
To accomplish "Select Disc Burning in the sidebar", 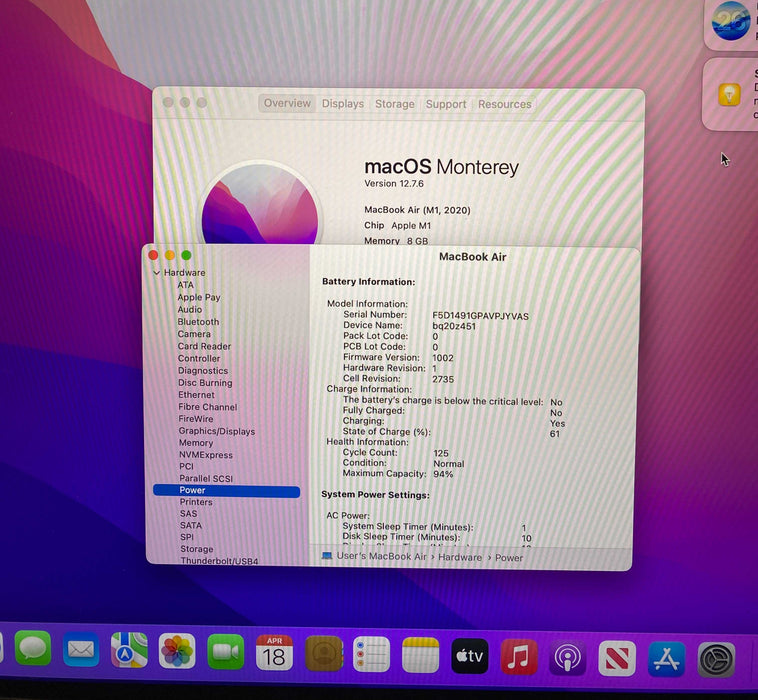I will tap(205, 383).
